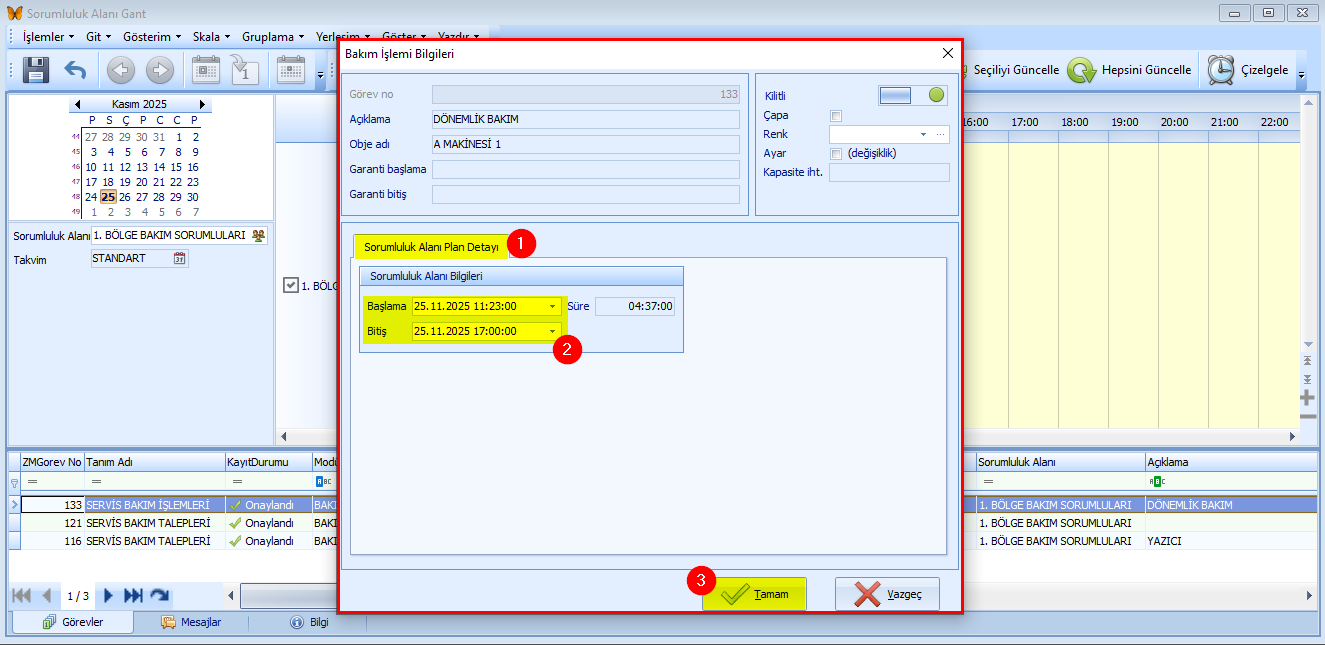Viewport: 1325px width, 645px height.
Task: Click the refresh arrow in record navigator
Action: (159, 596)
